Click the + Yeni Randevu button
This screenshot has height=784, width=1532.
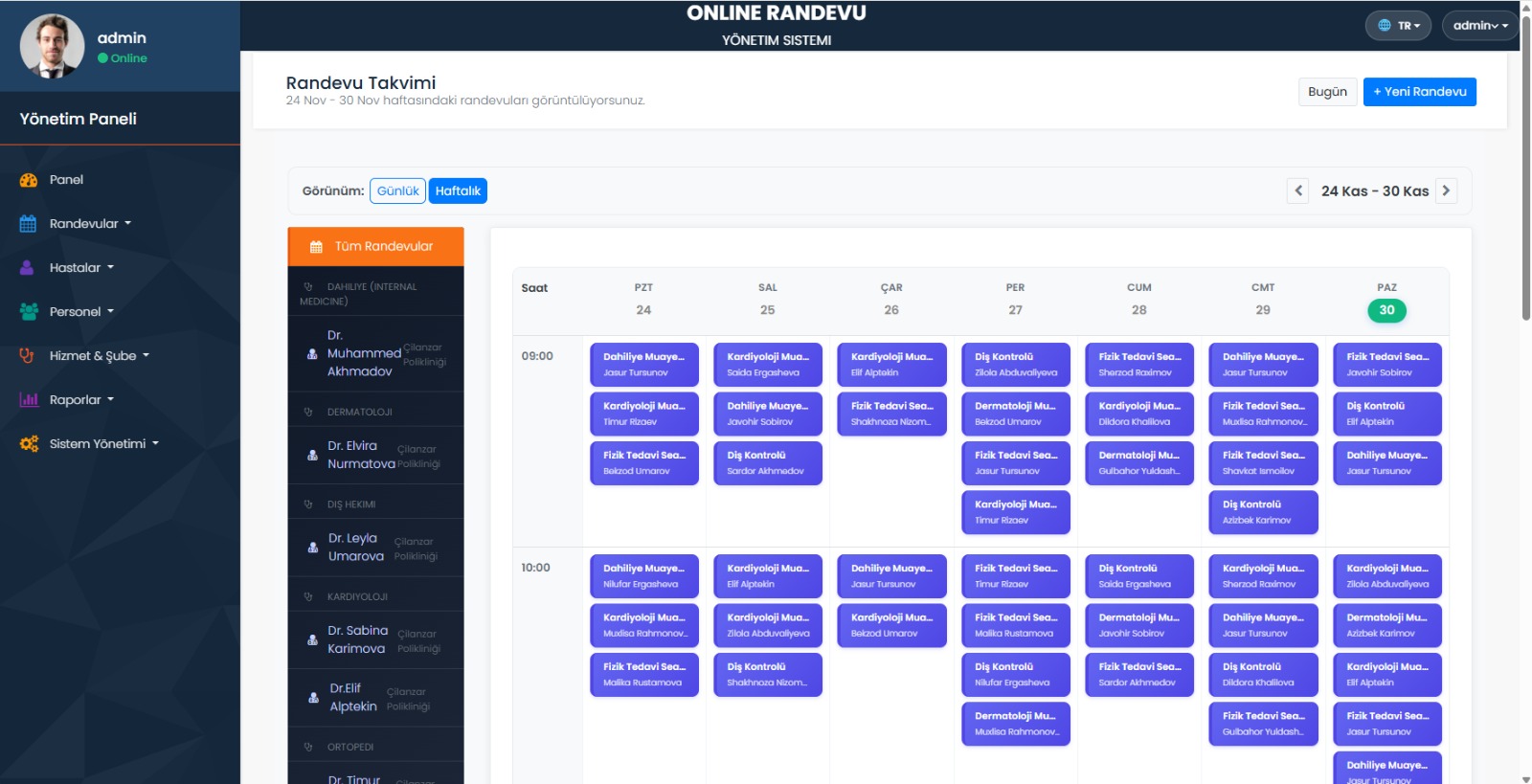point(1419,92)
